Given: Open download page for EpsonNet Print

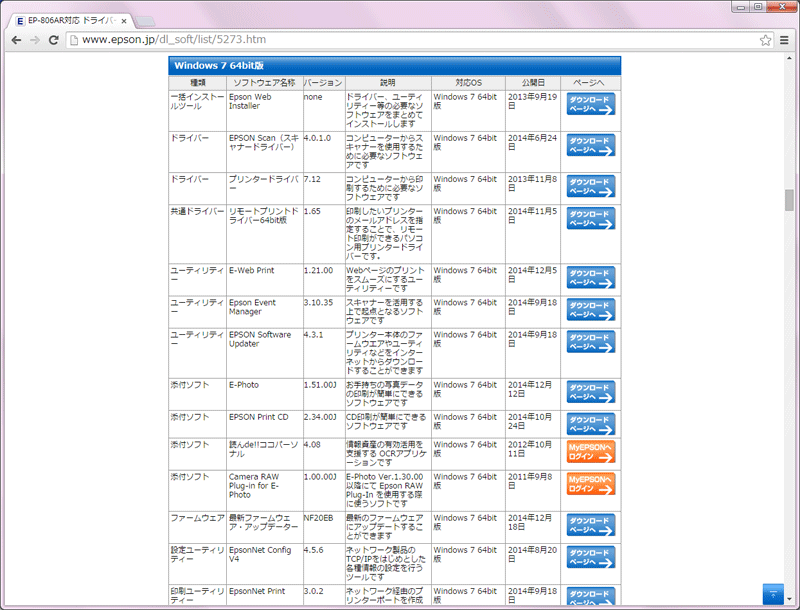Looking at the screenshot, I should [x=591, y=596].
